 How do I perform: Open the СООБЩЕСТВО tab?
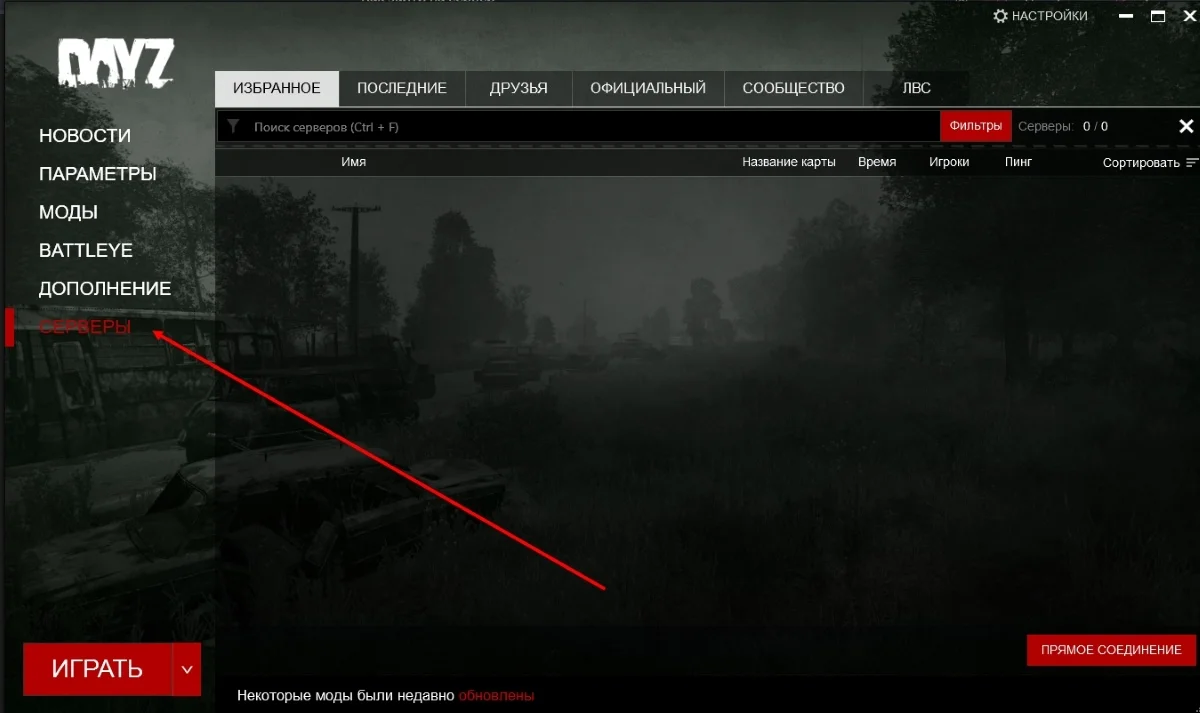point(794,88)
